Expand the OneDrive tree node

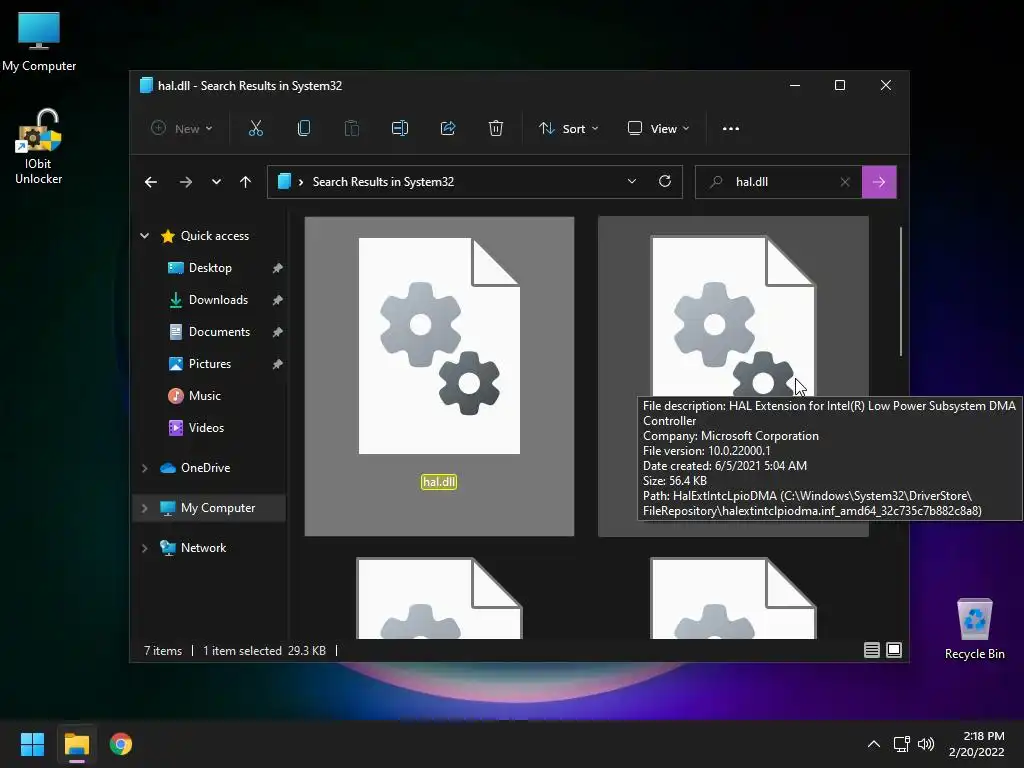pos(144,468)
